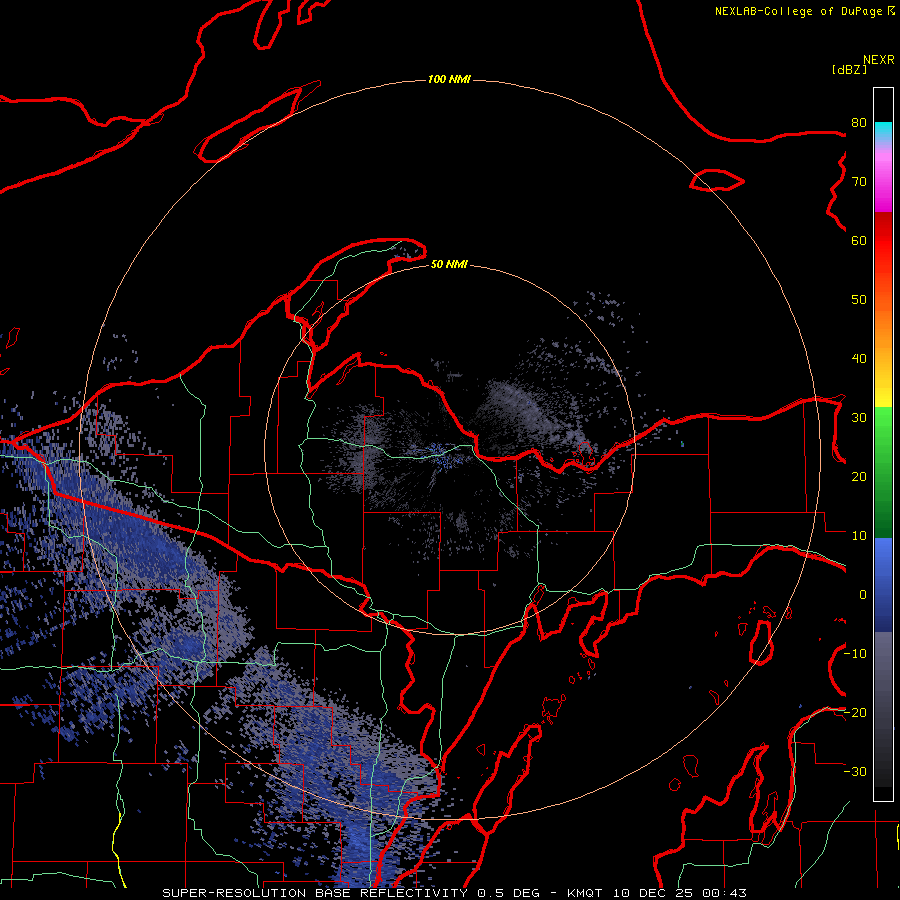
Task: Click the 80 value on color scale
Action: [859, 123]
